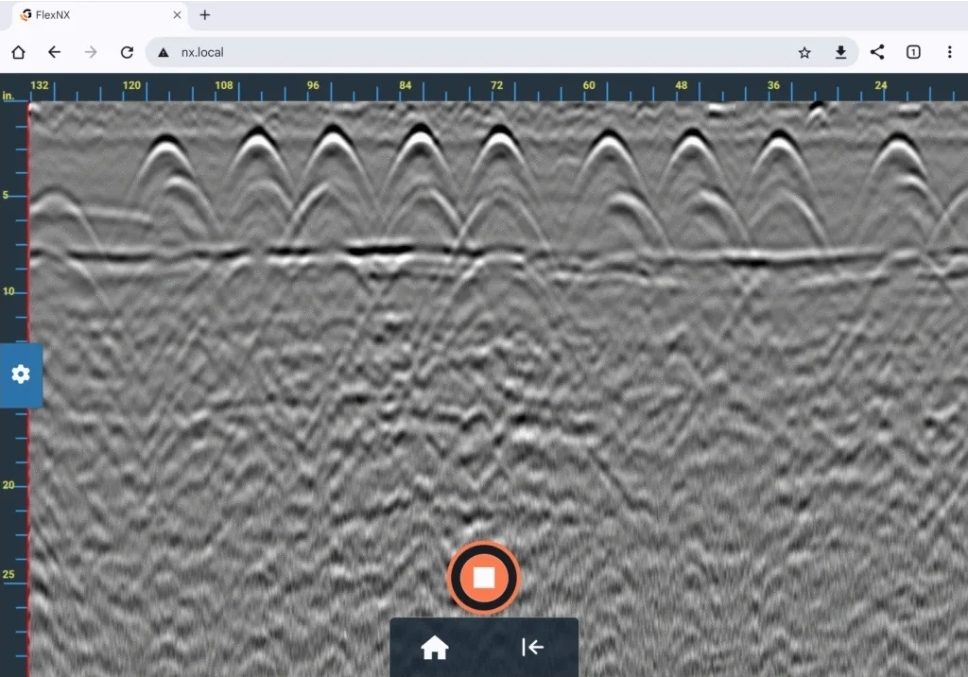968x677 pixels.
Task: Navigate back with the browser back arrow
Action: (55, 52)
